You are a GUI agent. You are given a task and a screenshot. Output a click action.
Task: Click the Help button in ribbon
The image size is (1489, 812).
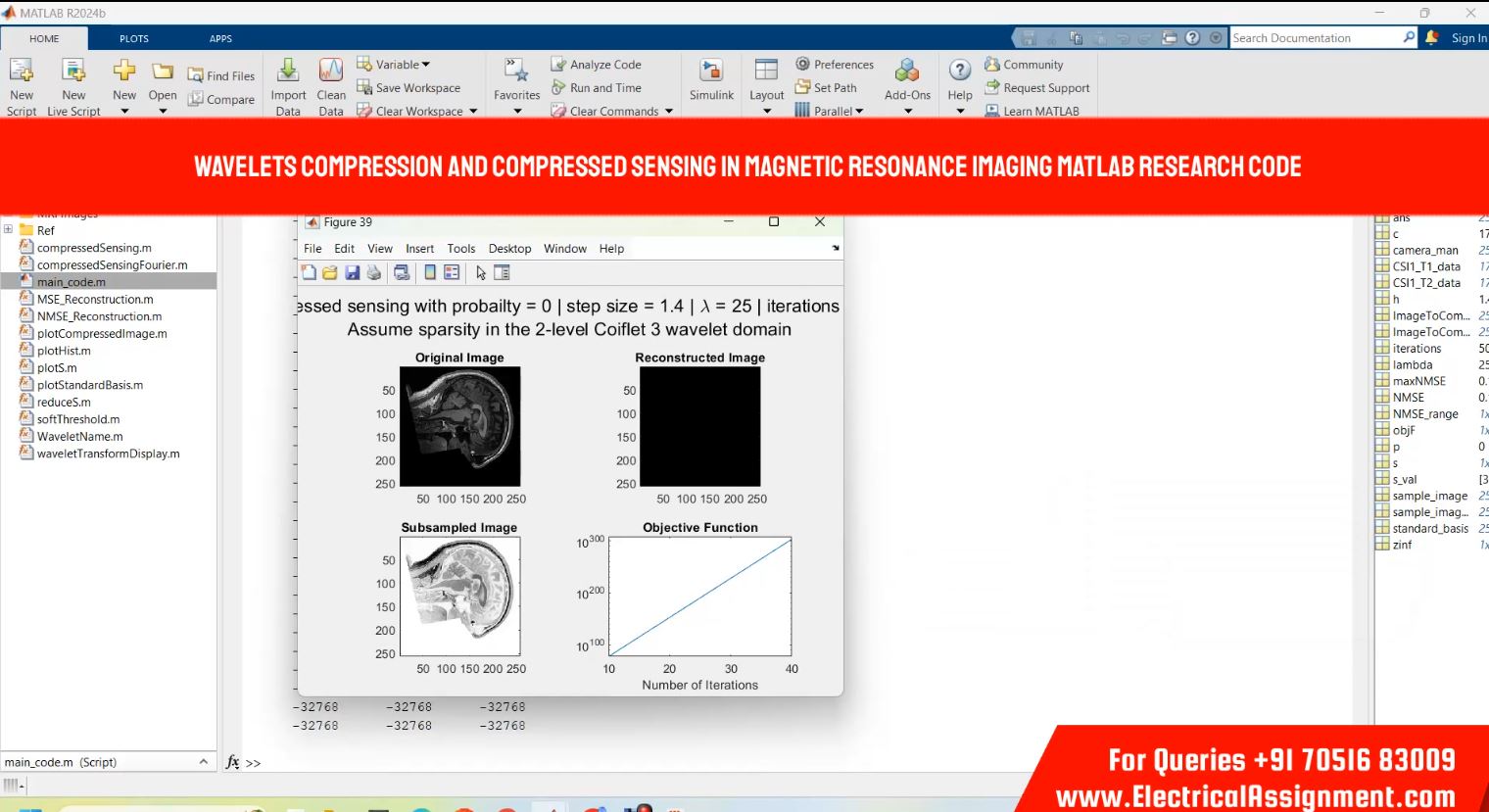tap(960, 86)
